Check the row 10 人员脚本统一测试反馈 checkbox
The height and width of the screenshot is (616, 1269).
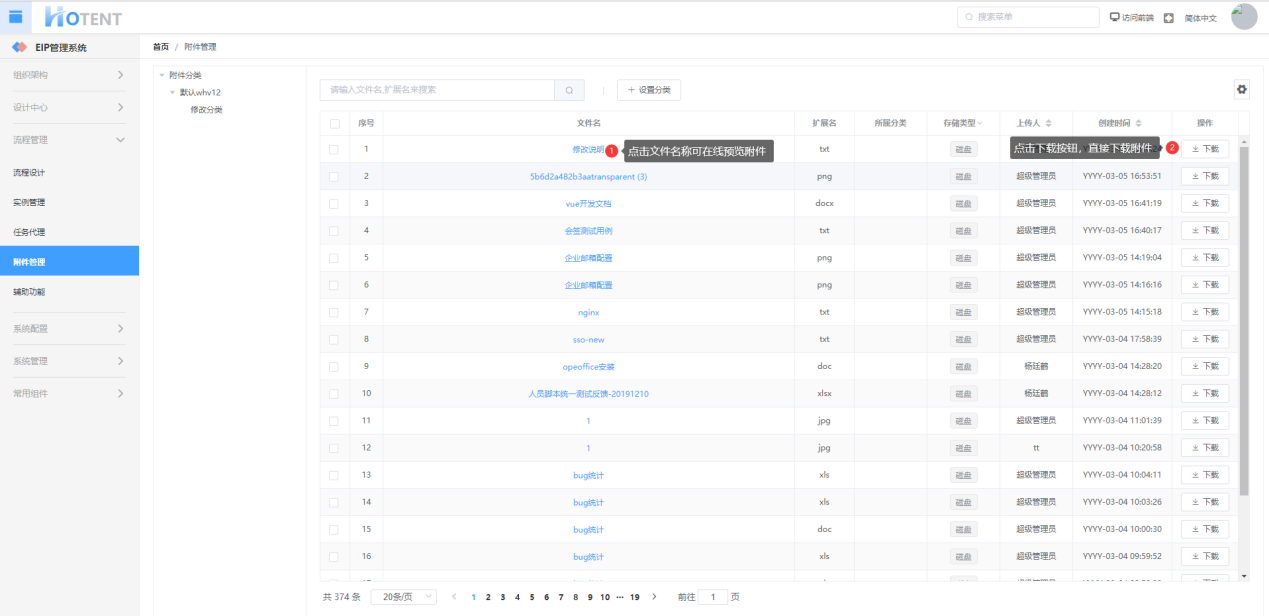(334, 393)
